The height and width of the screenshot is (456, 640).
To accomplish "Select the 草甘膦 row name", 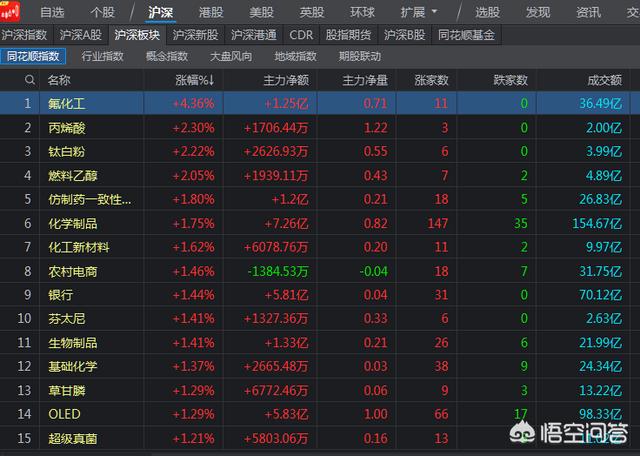I will pyautogui.click(x=67, y=391).
